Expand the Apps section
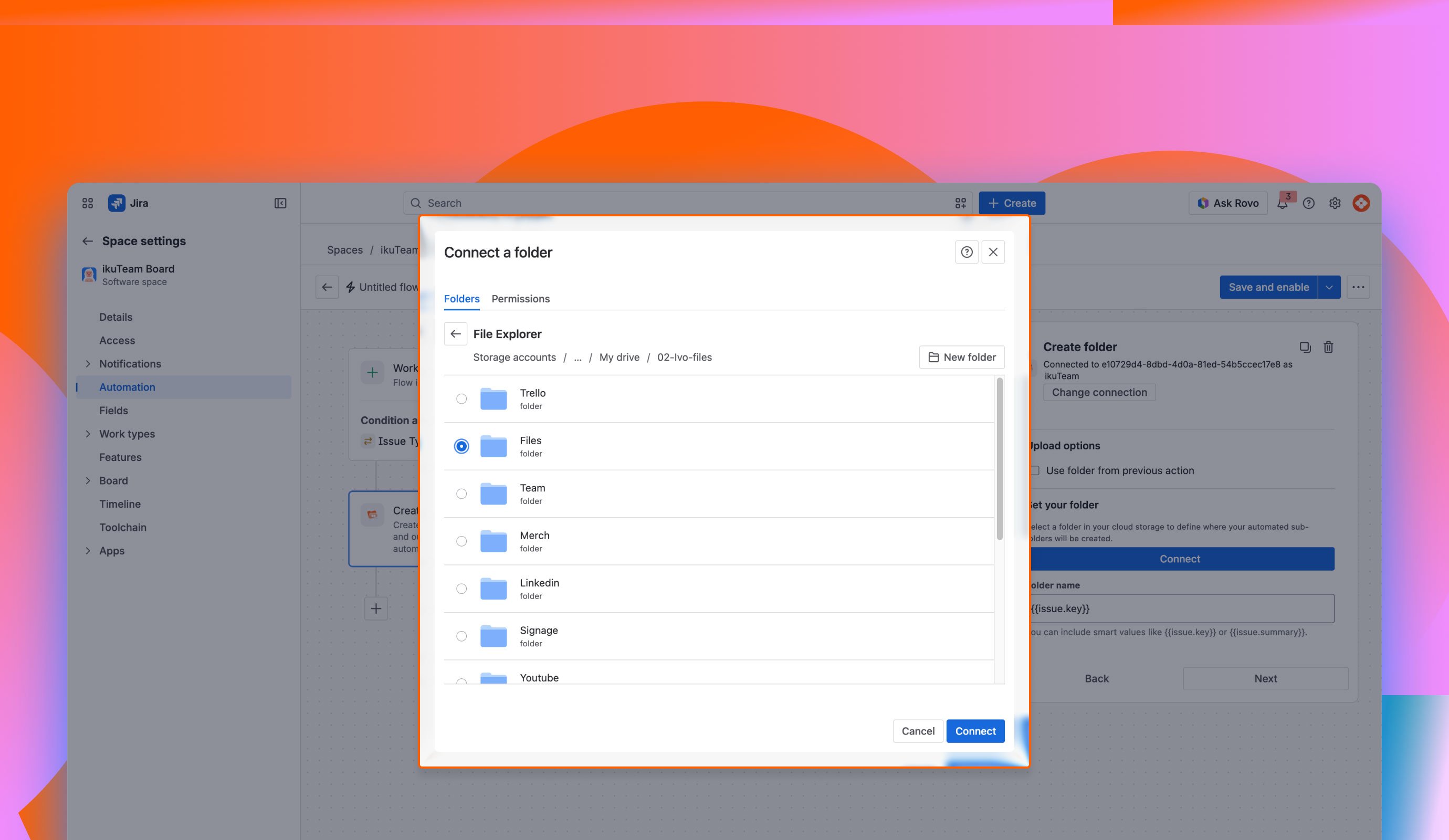 [88, 551]
